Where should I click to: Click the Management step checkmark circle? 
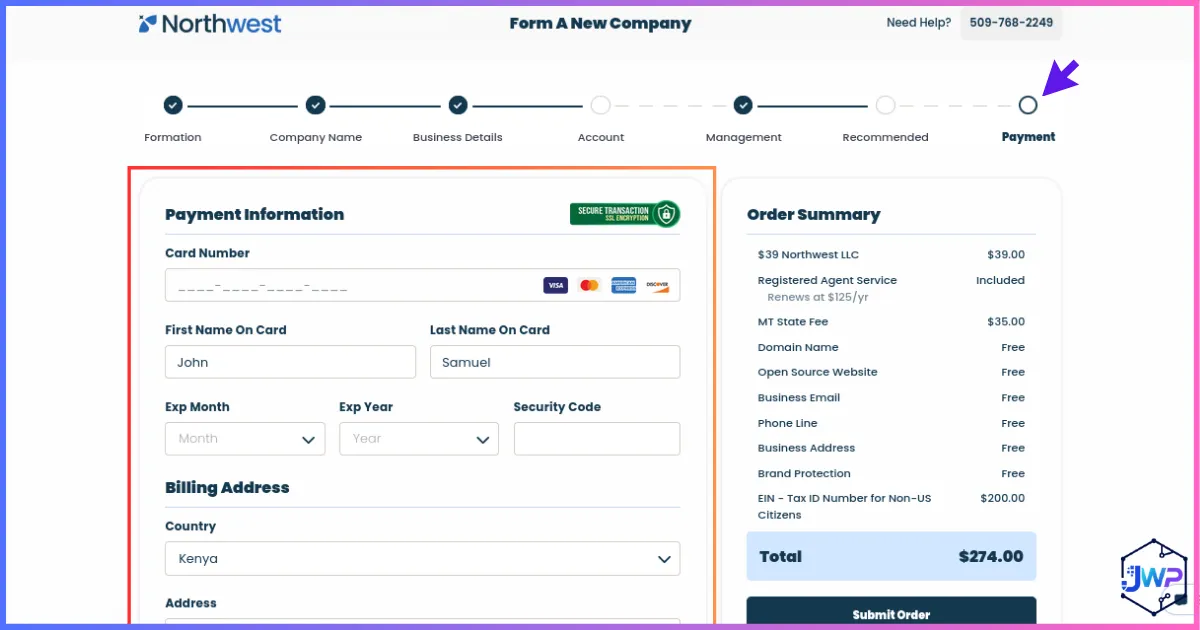tap(743, 105)
